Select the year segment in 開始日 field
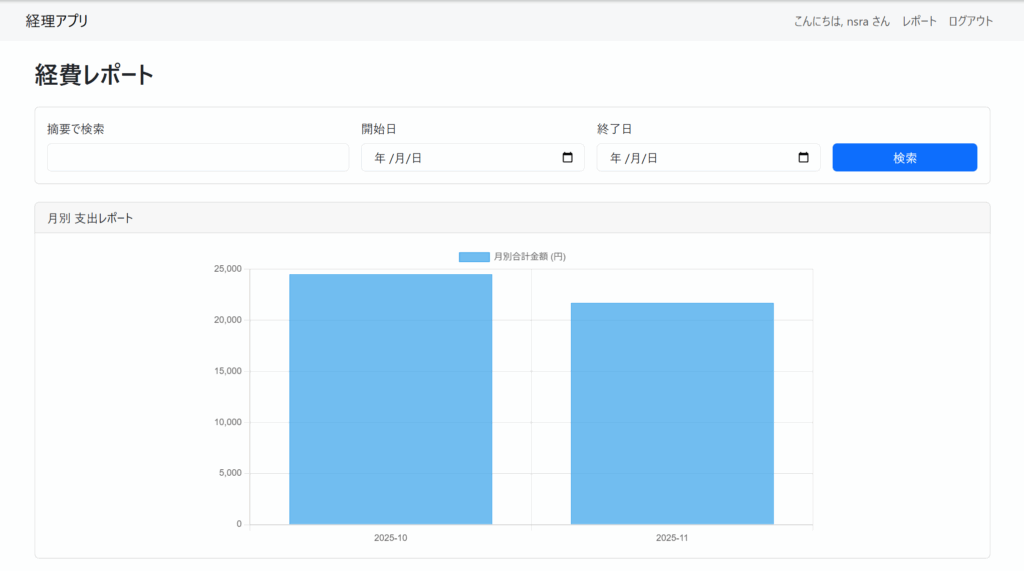This screenshot has width=1024, height=571. pyautogui.click(x=379, y=158)
